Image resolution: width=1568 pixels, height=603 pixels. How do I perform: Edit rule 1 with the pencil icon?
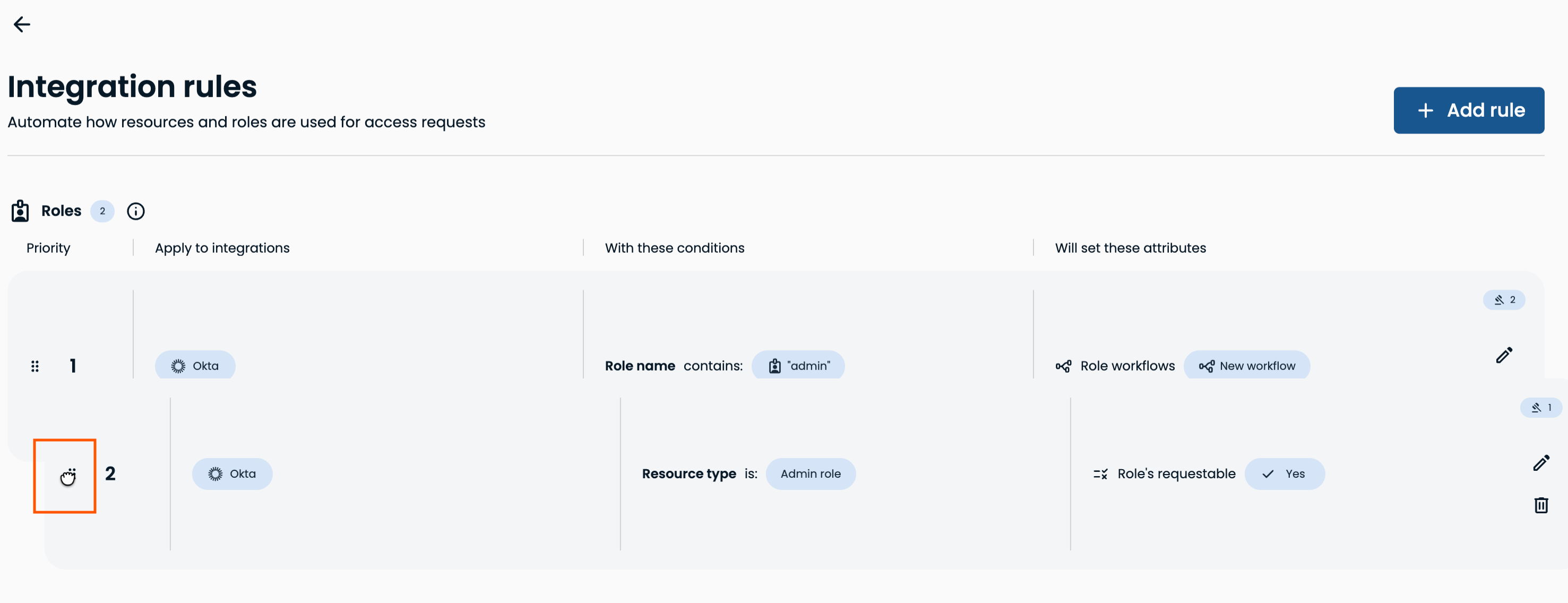pos(1504,355)
